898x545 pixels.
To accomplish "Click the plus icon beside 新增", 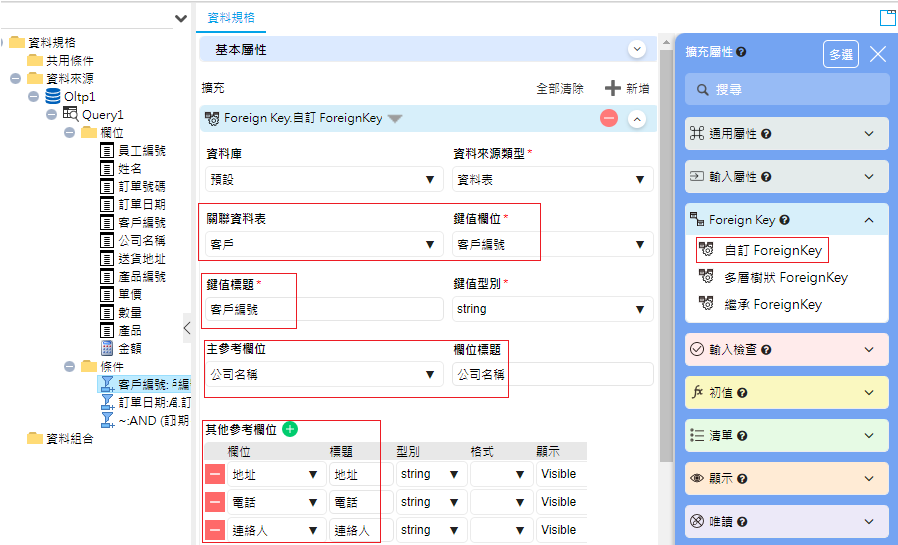I will [x=612, y=88].
